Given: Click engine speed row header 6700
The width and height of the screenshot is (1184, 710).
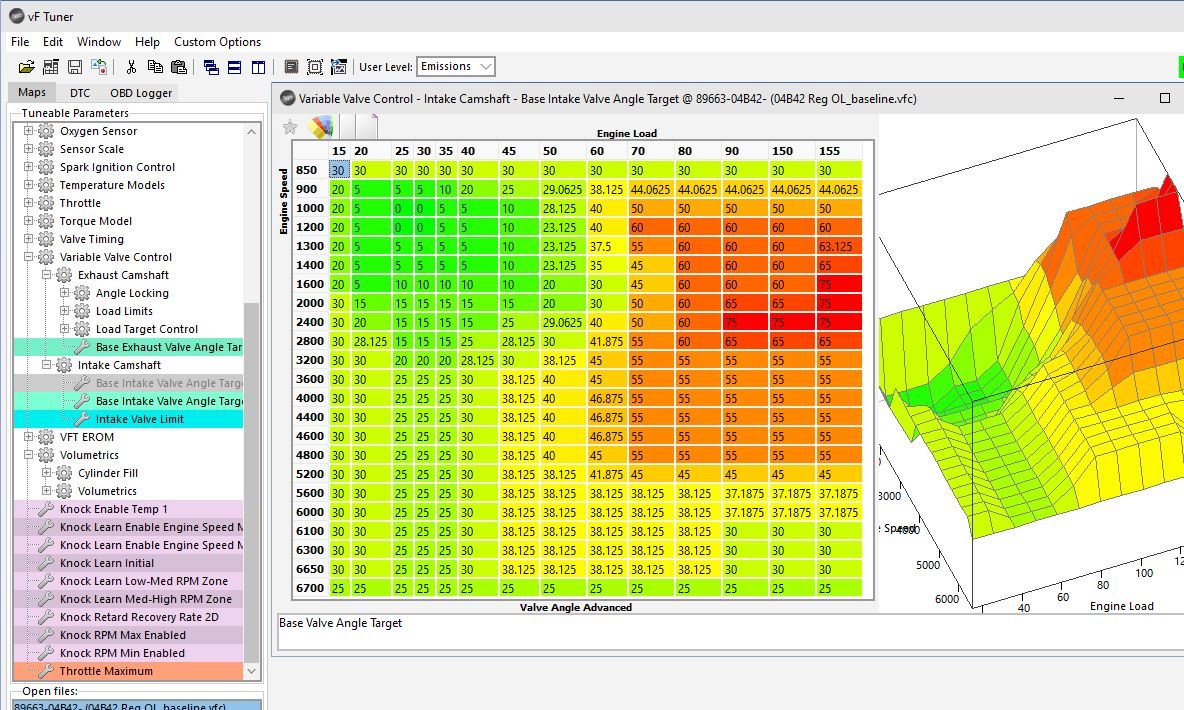Looking at the screenshot, I should tap(310, 588).
